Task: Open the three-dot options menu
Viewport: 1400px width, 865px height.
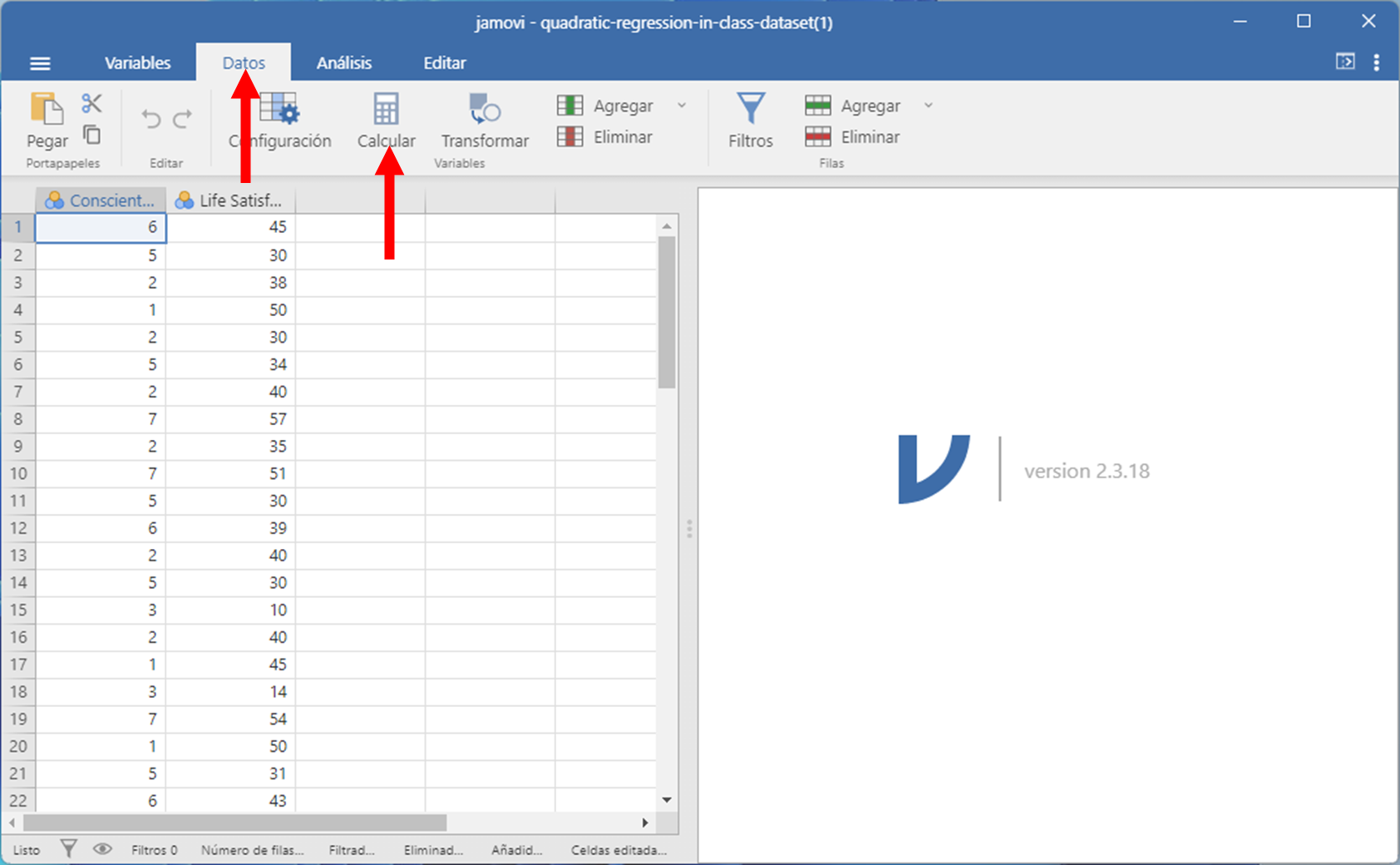Action: (1377, 62)
